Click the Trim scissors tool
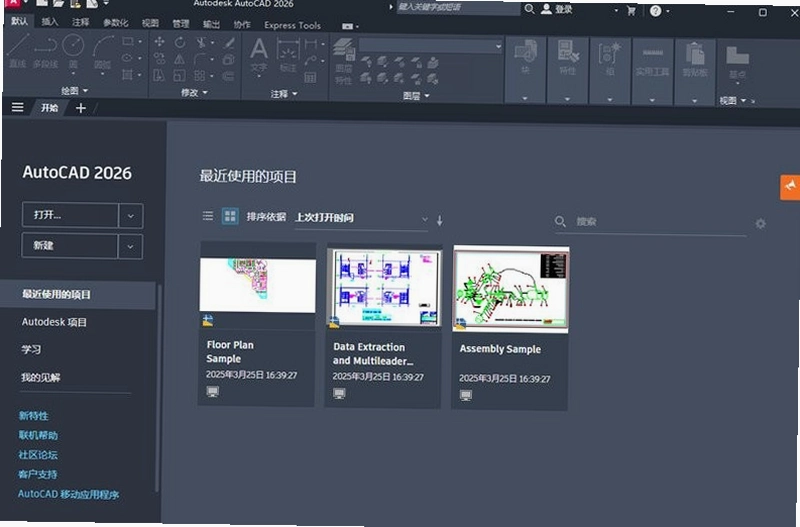800x527 pixels. pyautogui.click(x=202, y=42)
